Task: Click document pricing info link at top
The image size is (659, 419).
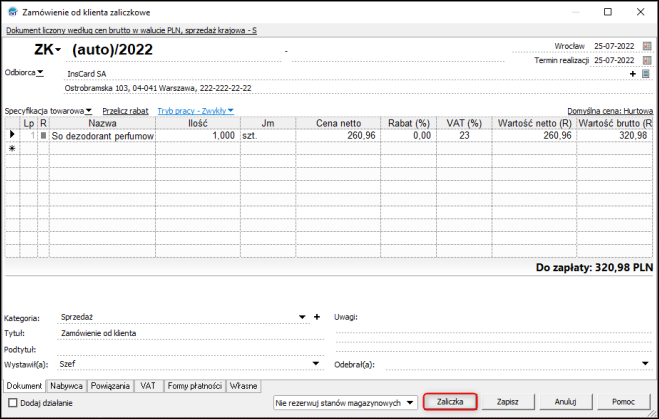Action: click(x=131, y=30)
